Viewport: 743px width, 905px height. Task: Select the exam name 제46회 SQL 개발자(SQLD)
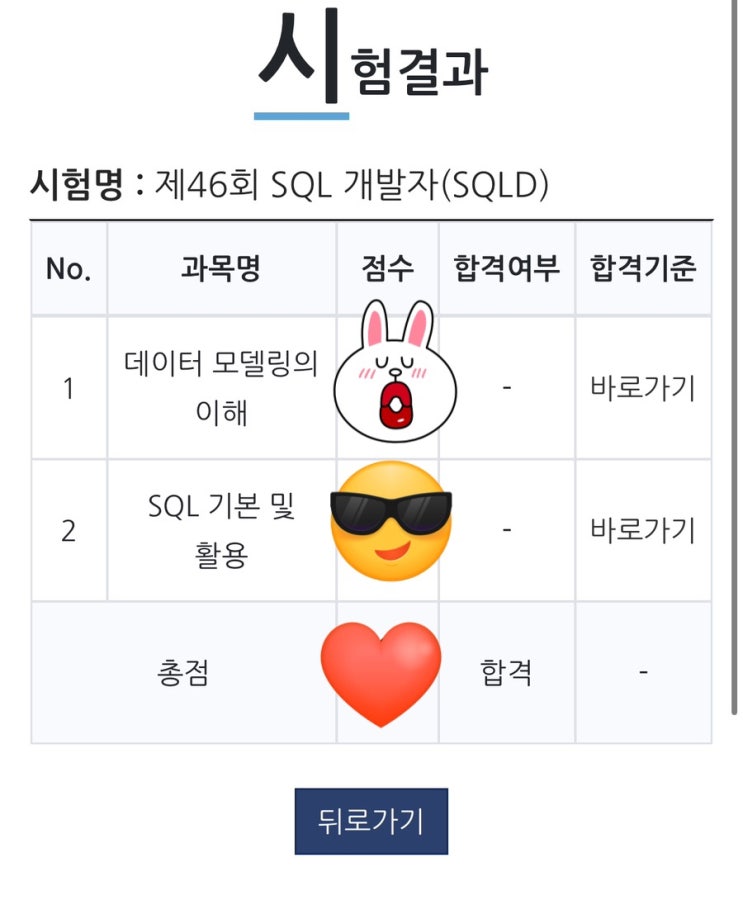point(352,185)
